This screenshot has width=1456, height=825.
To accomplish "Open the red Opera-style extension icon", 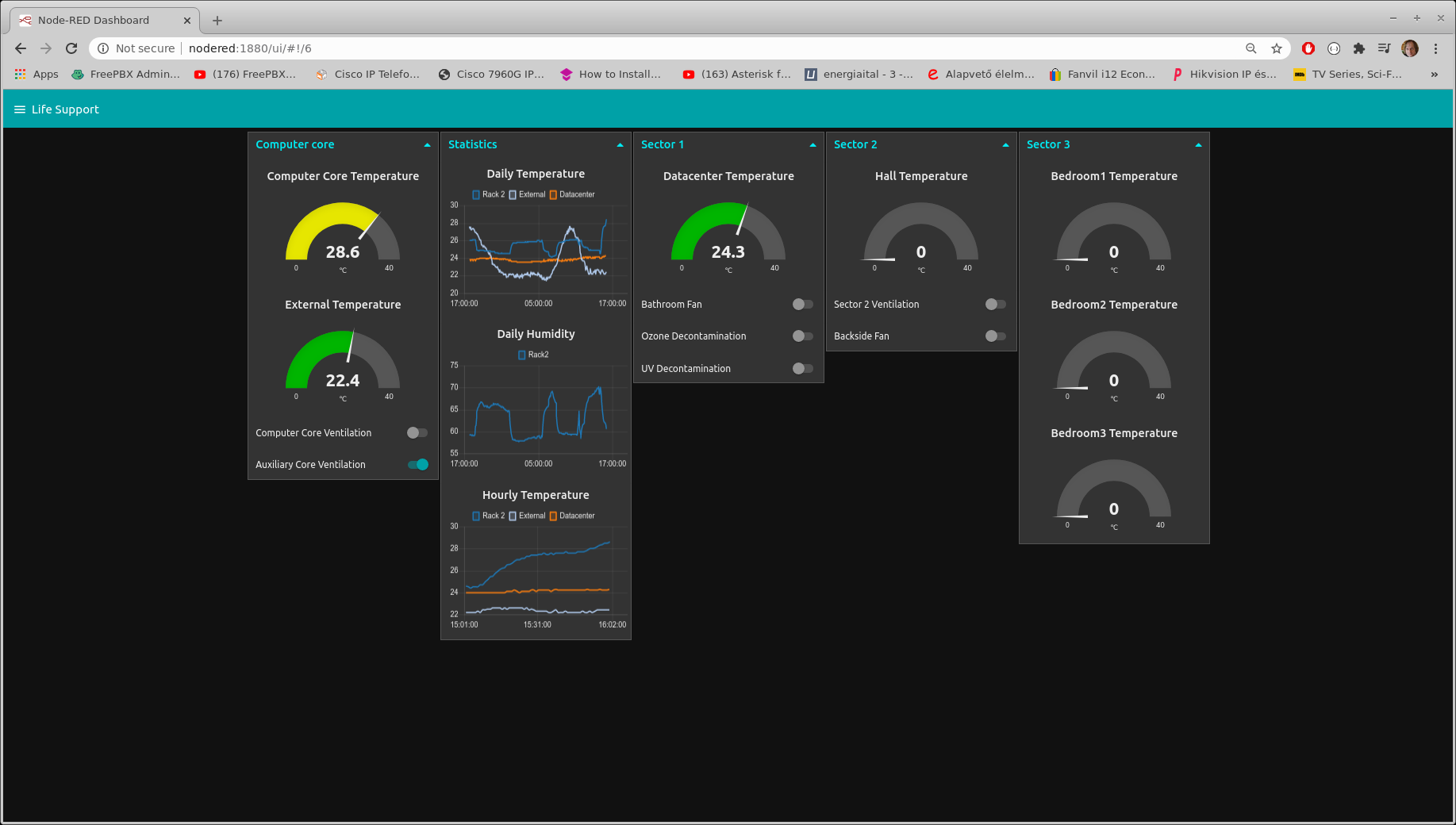I will 1308,48.
